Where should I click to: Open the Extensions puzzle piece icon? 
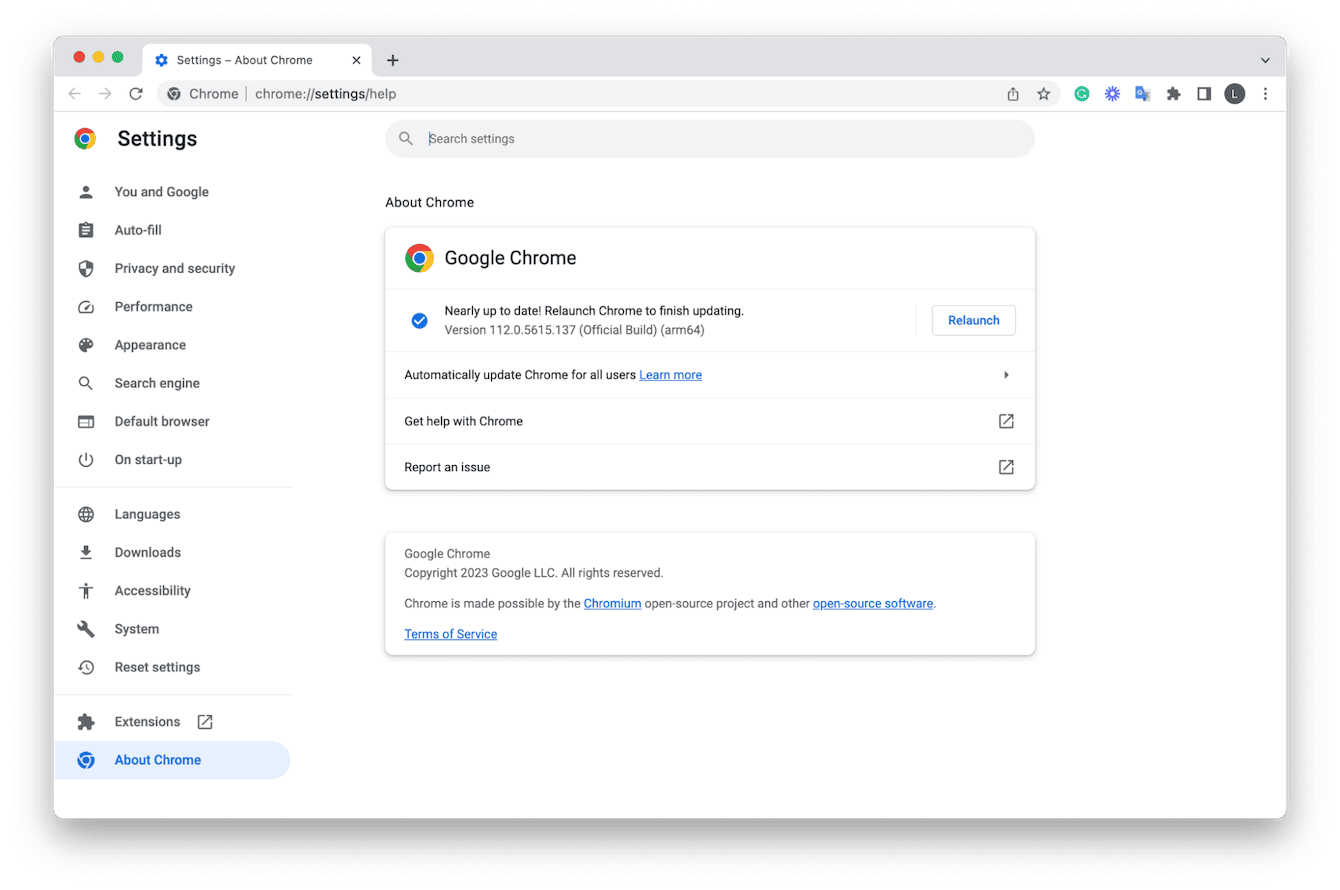coord(1174,93)
